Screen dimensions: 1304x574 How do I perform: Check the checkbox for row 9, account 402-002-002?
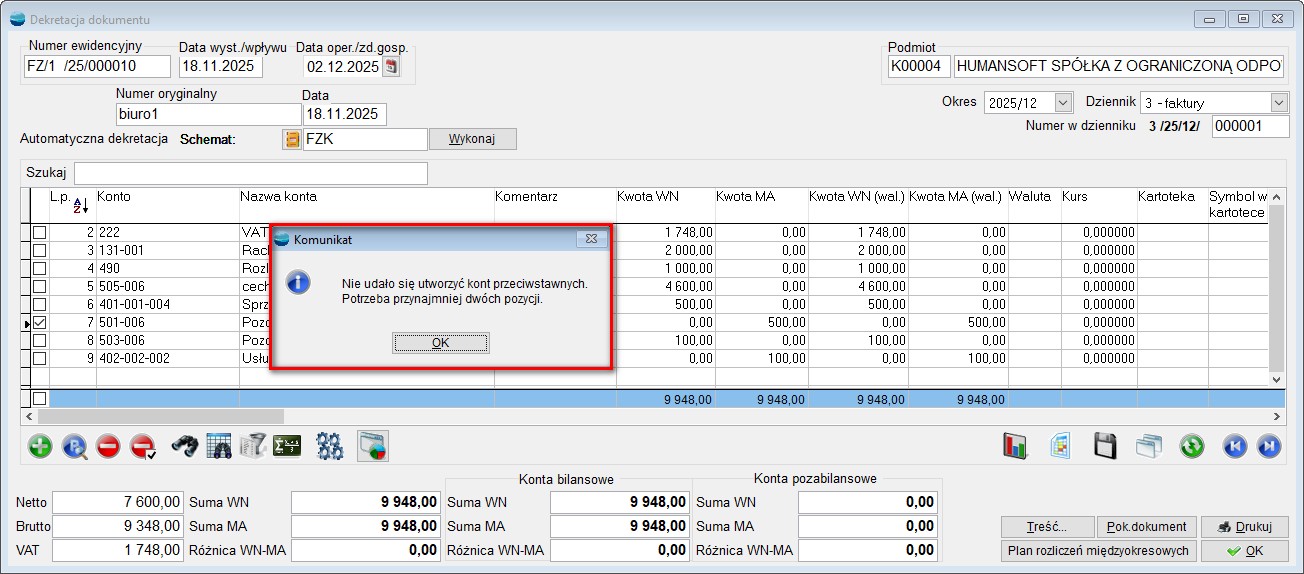pyautogui.click(x=40, y=358)
